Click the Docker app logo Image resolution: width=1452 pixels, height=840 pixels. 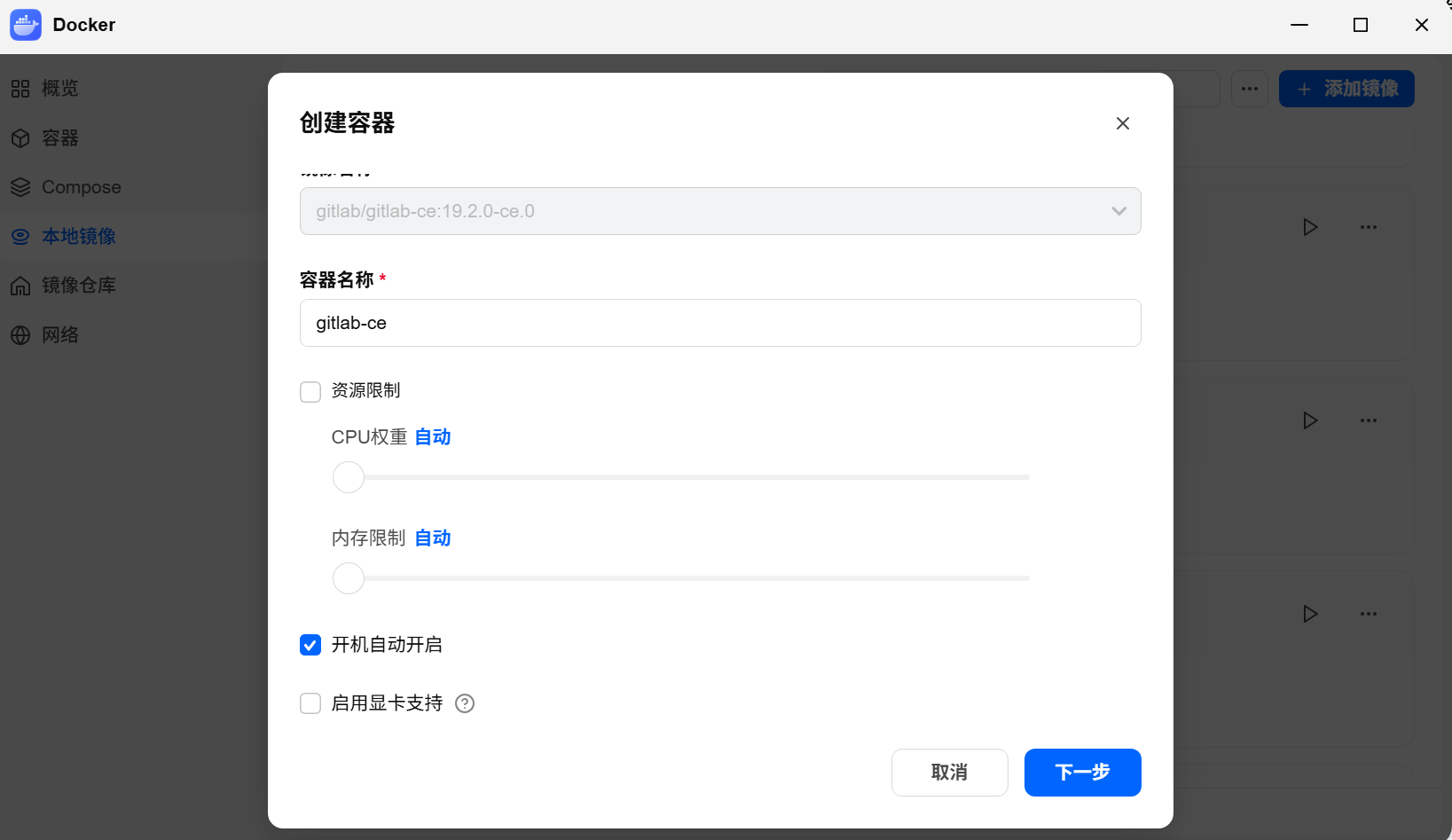point(26,25)
